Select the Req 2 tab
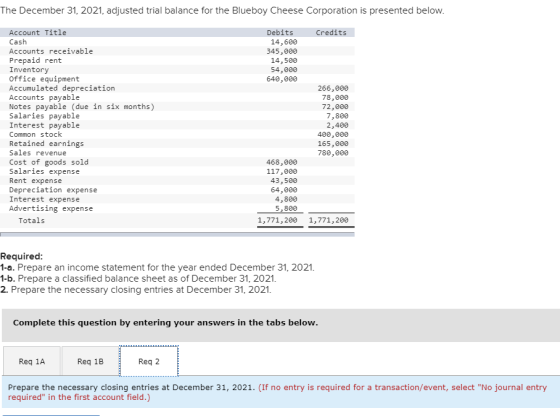 point(149,361)
